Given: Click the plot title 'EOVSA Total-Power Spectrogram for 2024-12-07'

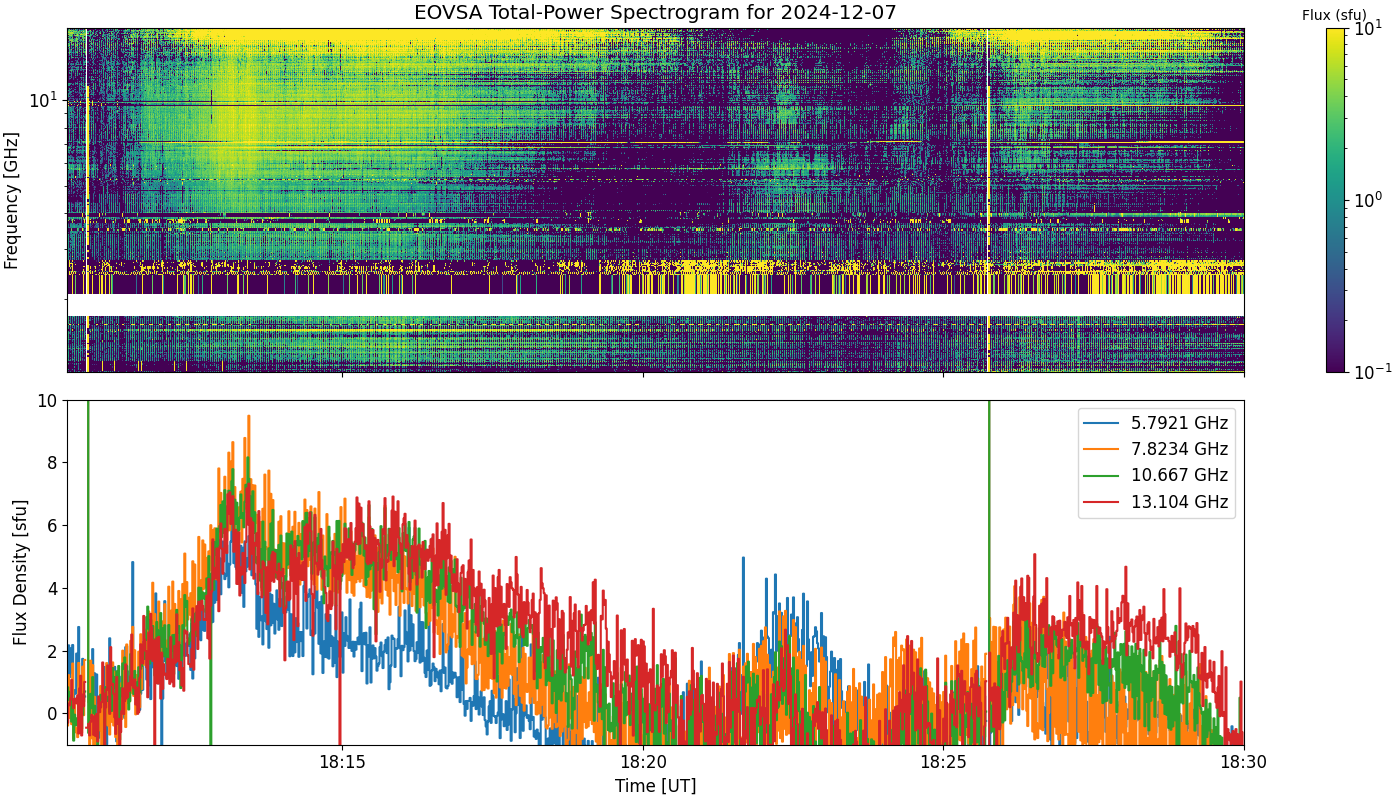Looking at the screenshot, I should (x=655, y=13).
